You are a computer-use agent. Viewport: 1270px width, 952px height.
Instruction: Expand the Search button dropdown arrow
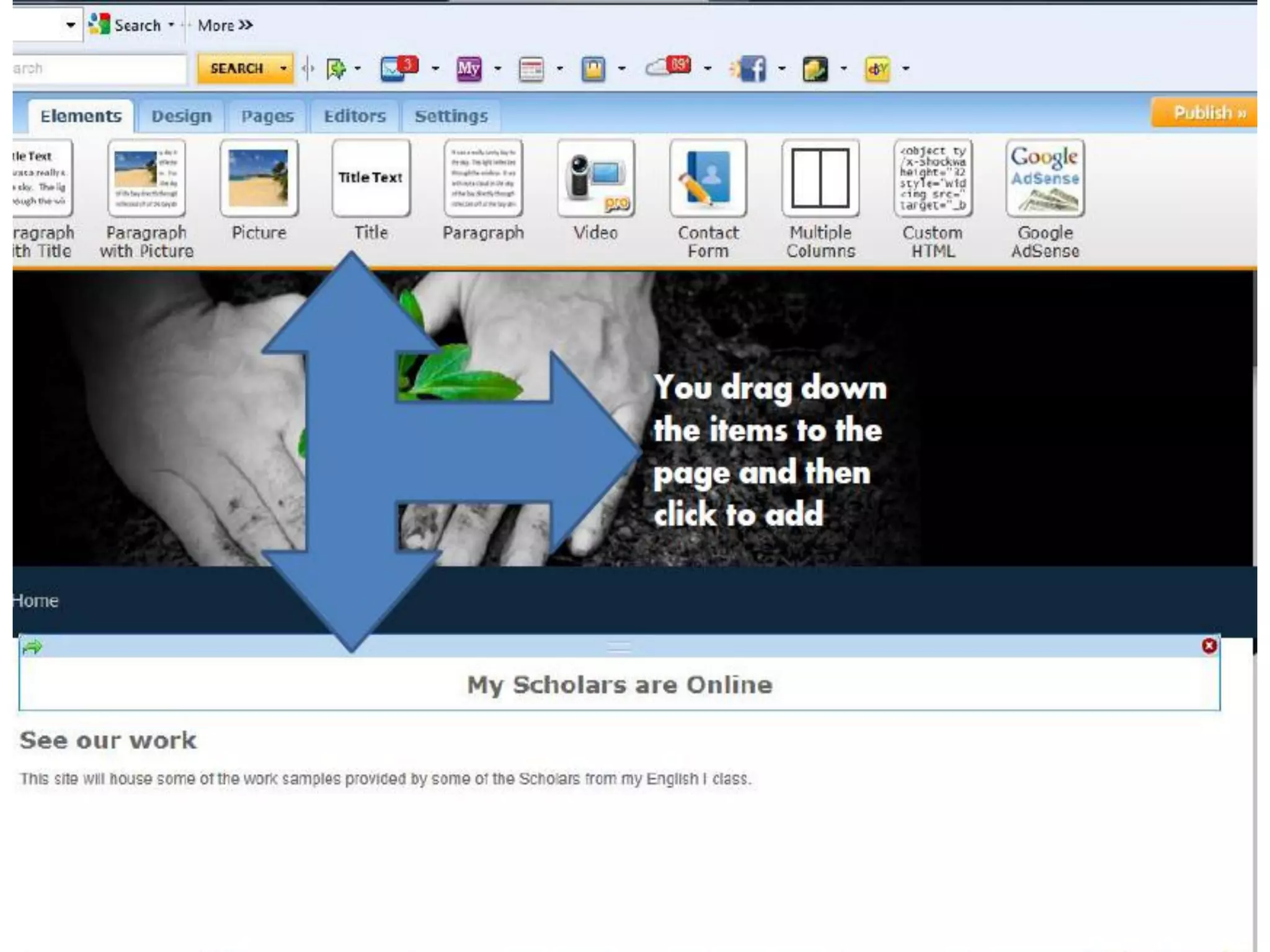pyautogui.click(x=283, y=68)
